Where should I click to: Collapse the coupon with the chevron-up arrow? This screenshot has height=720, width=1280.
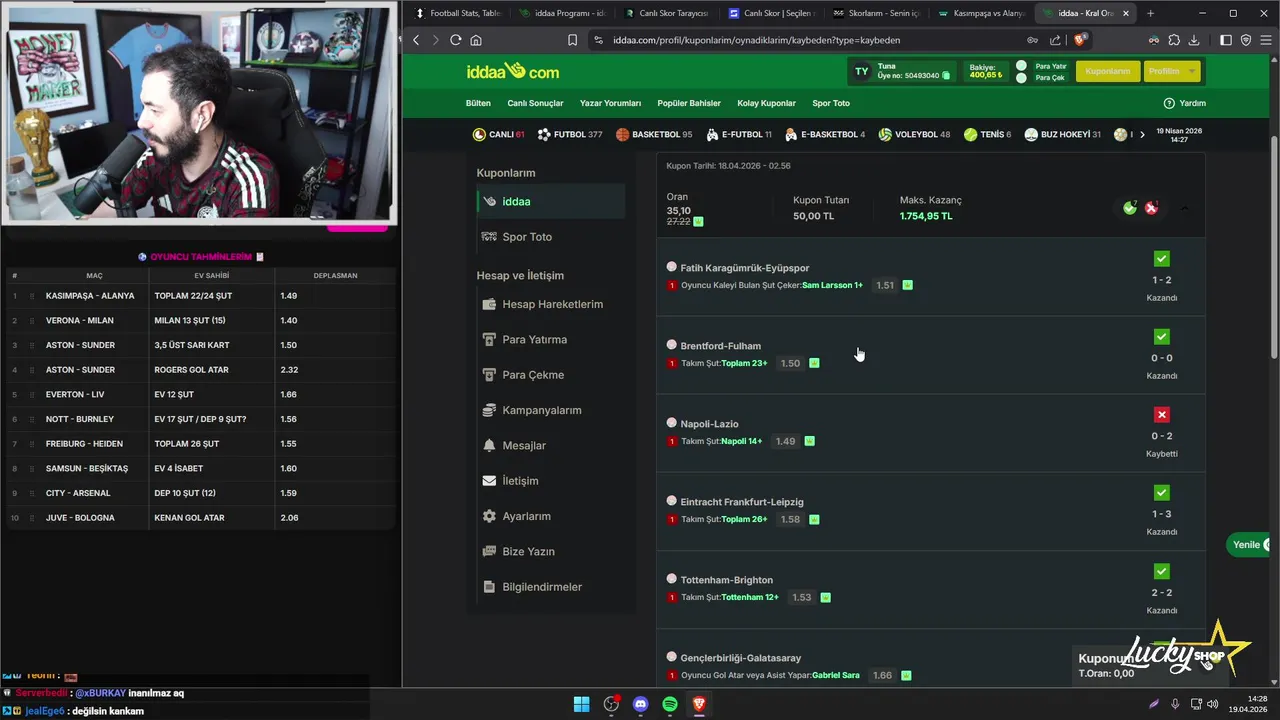pyautogui.click(x=1185, y=209)
